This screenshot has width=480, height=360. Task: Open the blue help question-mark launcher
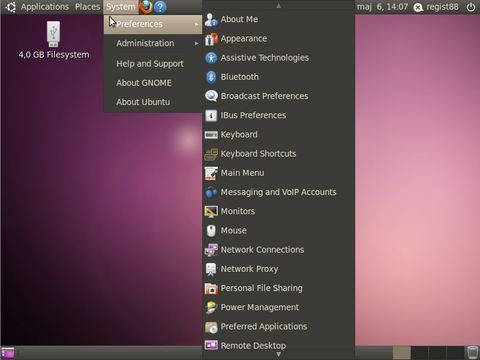160,7
